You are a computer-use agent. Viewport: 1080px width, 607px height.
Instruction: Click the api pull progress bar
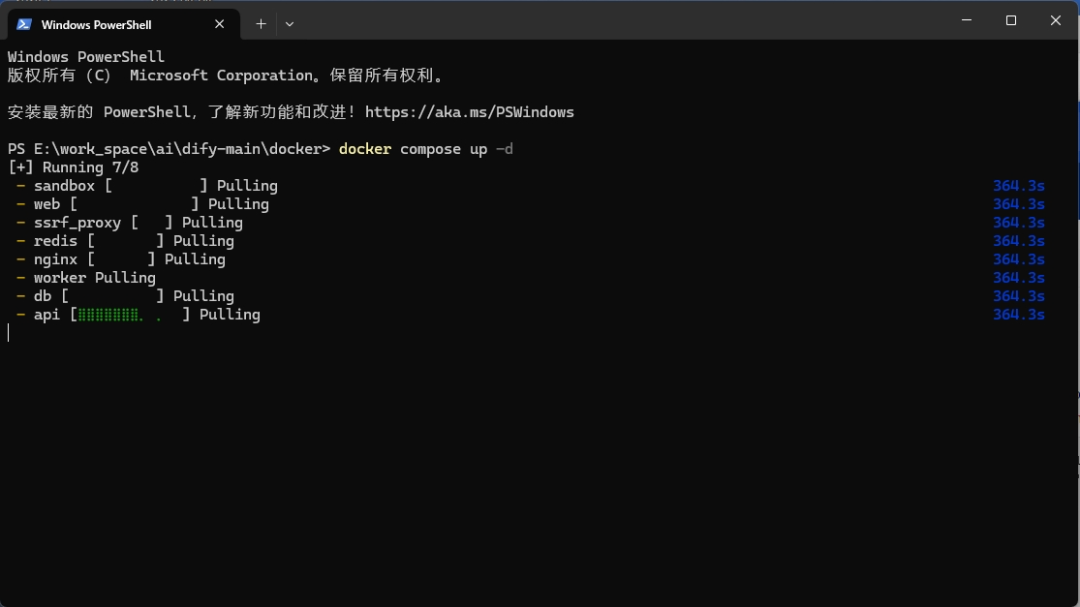130,315
